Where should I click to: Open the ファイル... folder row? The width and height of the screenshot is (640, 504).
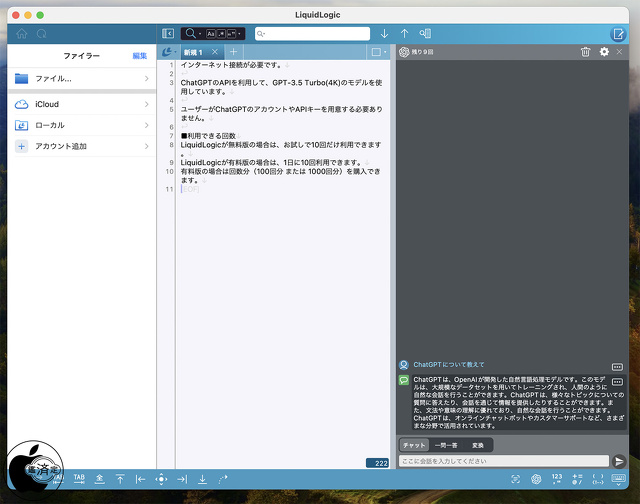(x=82, y=78)
